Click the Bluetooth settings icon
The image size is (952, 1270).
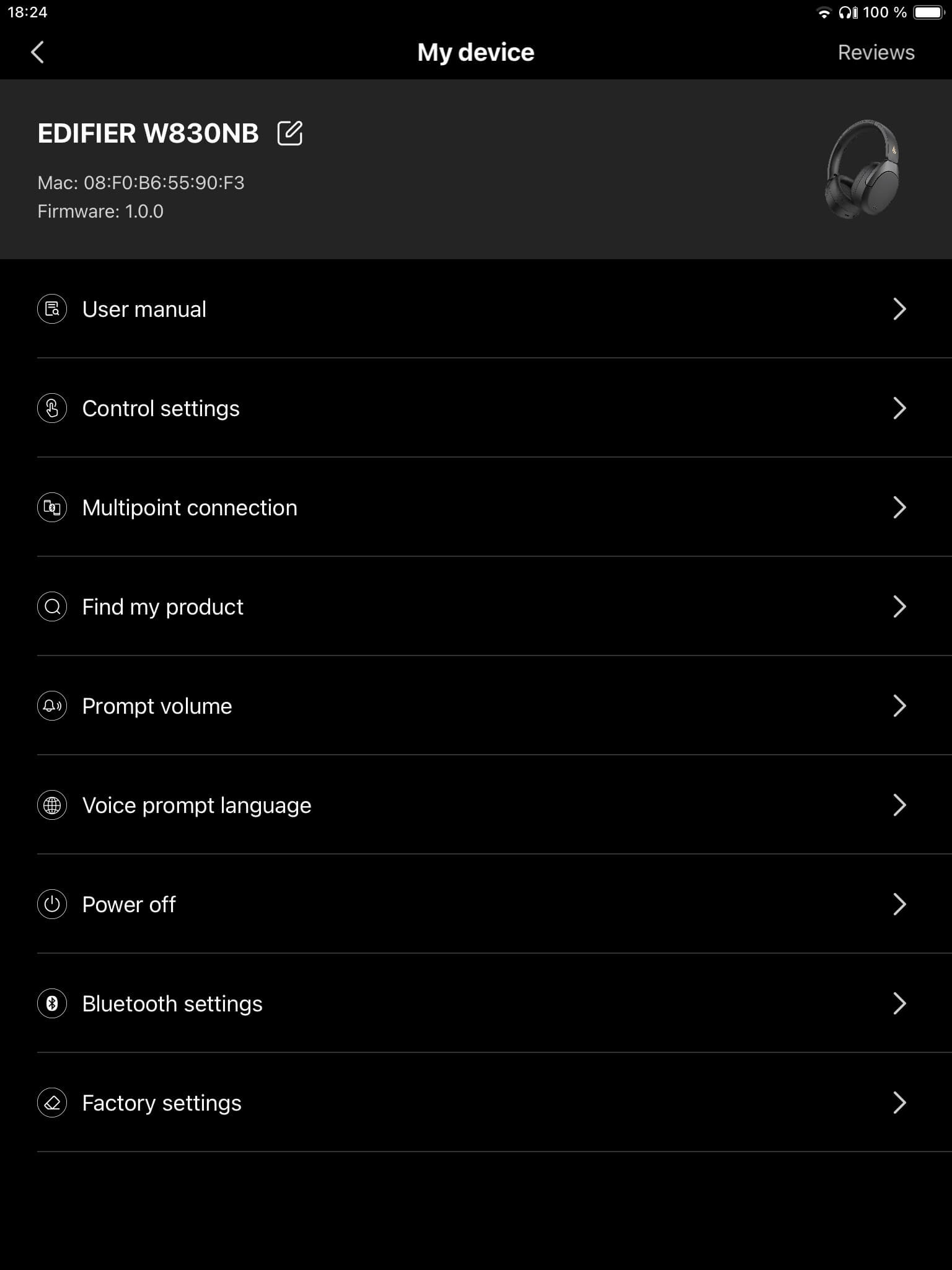tap(52, 1003)
